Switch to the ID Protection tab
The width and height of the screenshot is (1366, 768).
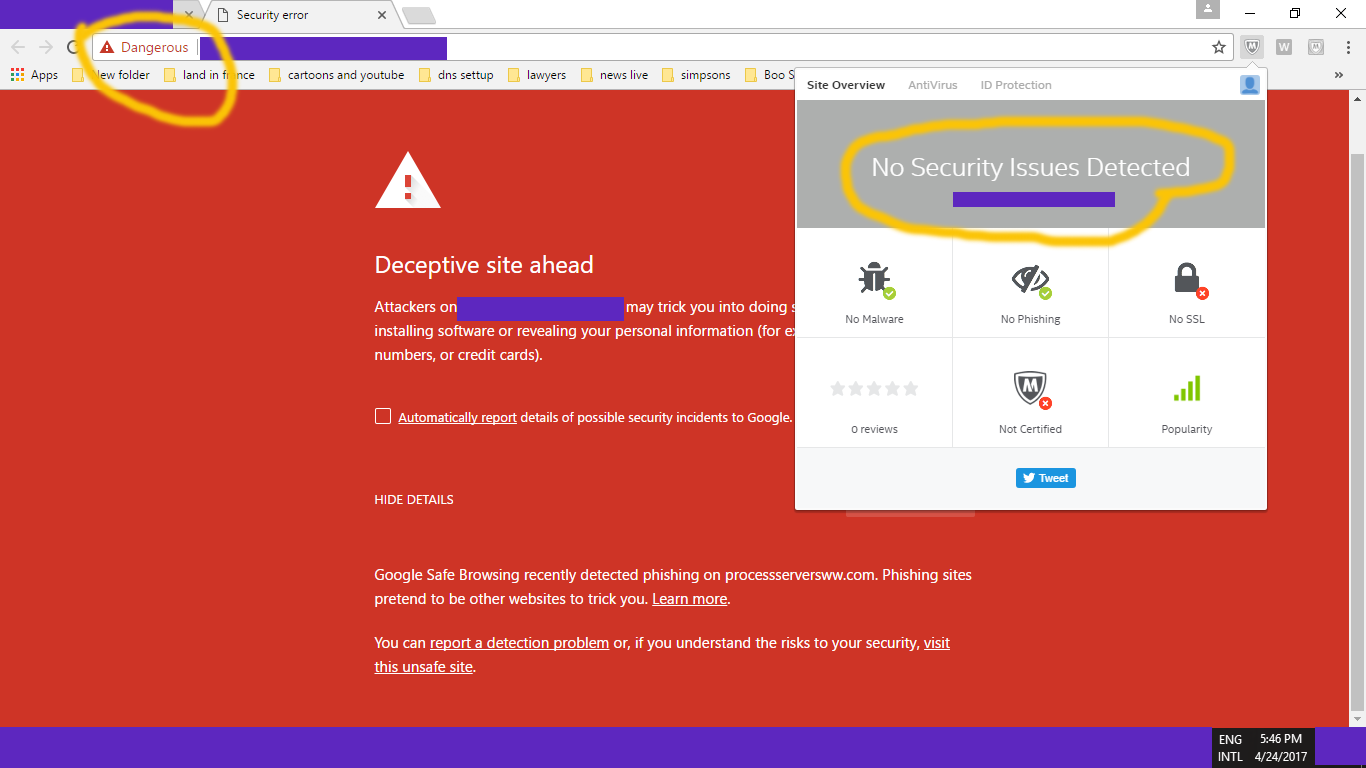[1016, 85]
